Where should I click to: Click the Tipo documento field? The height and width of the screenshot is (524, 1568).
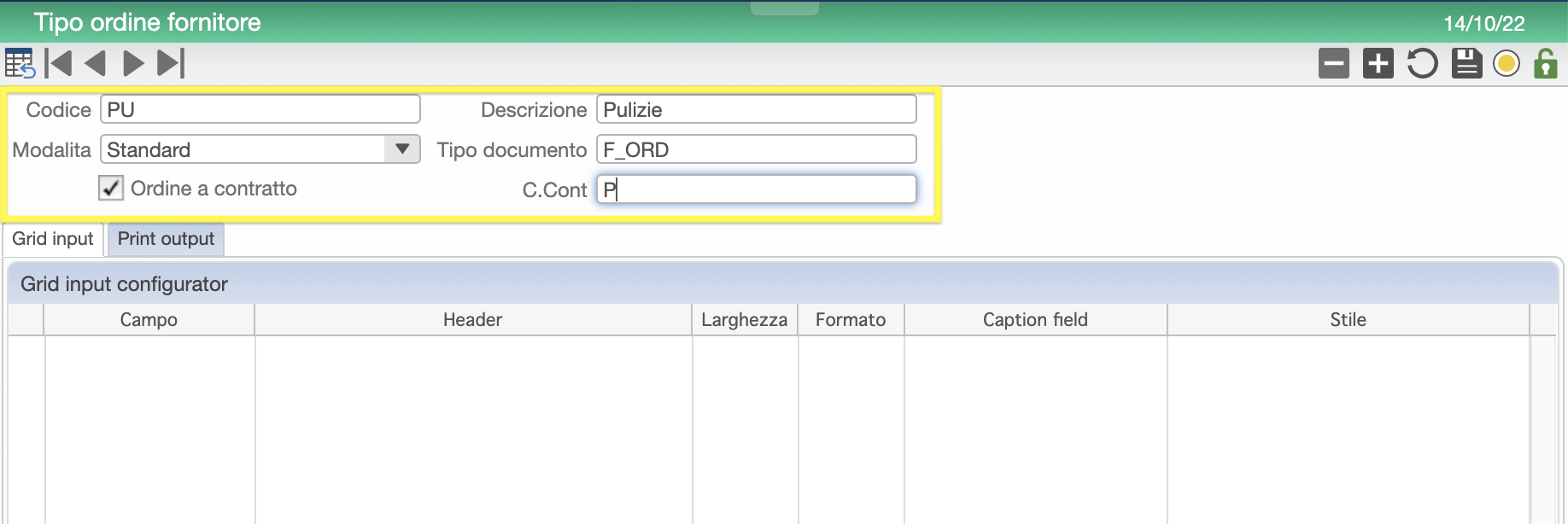coord(757,149)
